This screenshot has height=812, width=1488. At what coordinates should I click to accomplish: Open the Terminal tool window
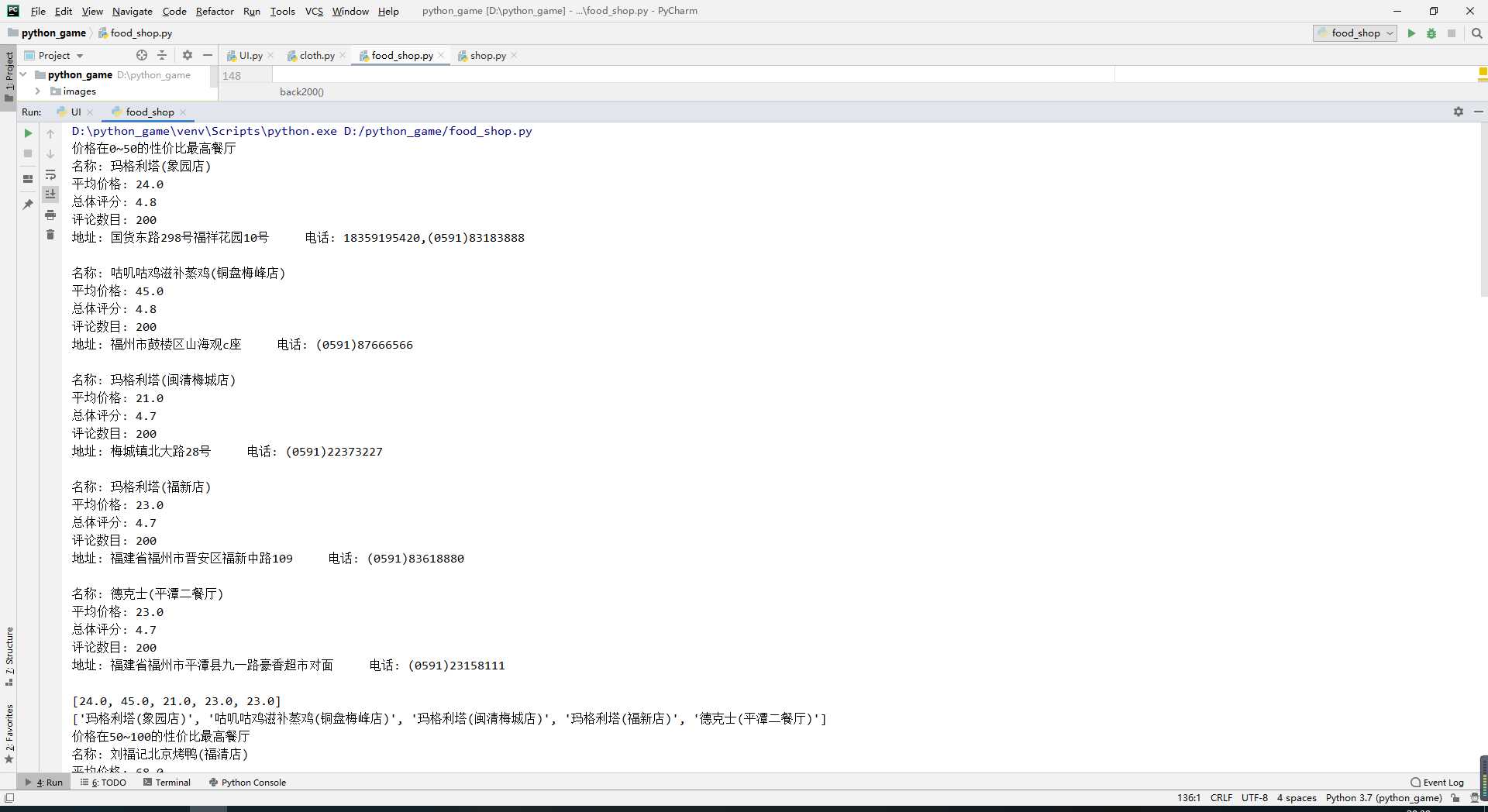[167, 783]
